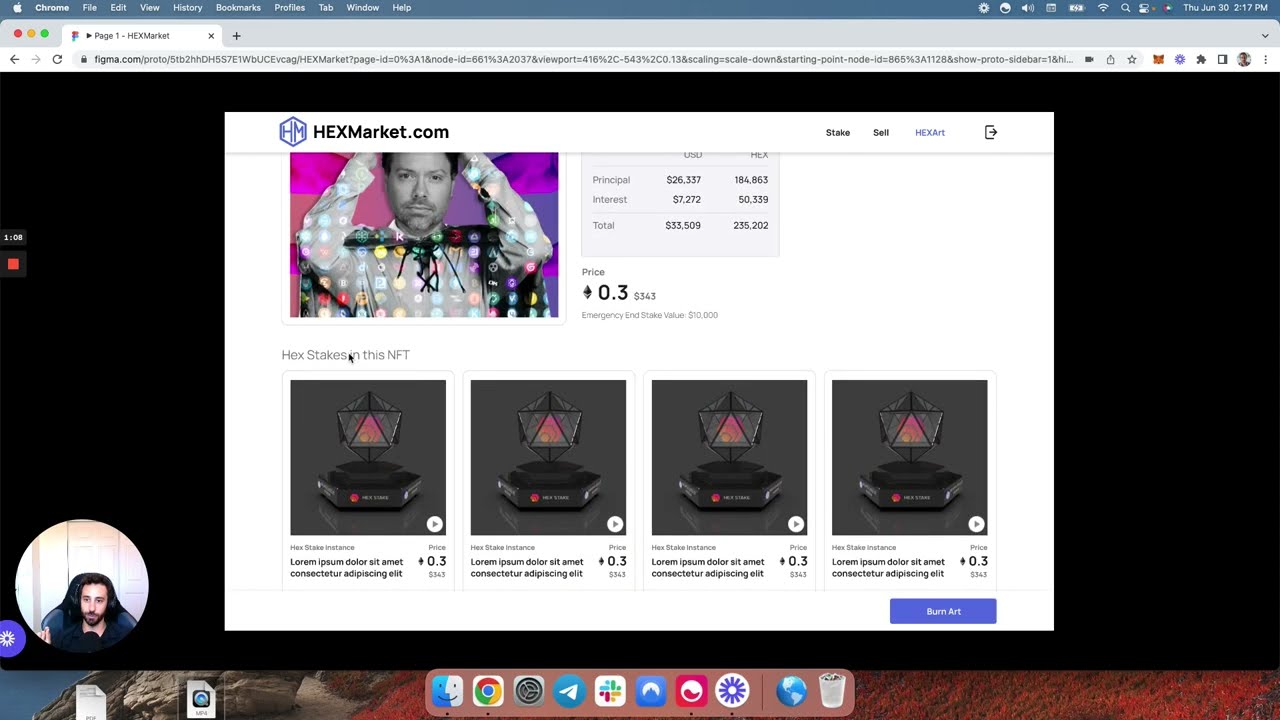Open Telegram from the Dock
Screen dimensions: 1280x720
[569, 691]
